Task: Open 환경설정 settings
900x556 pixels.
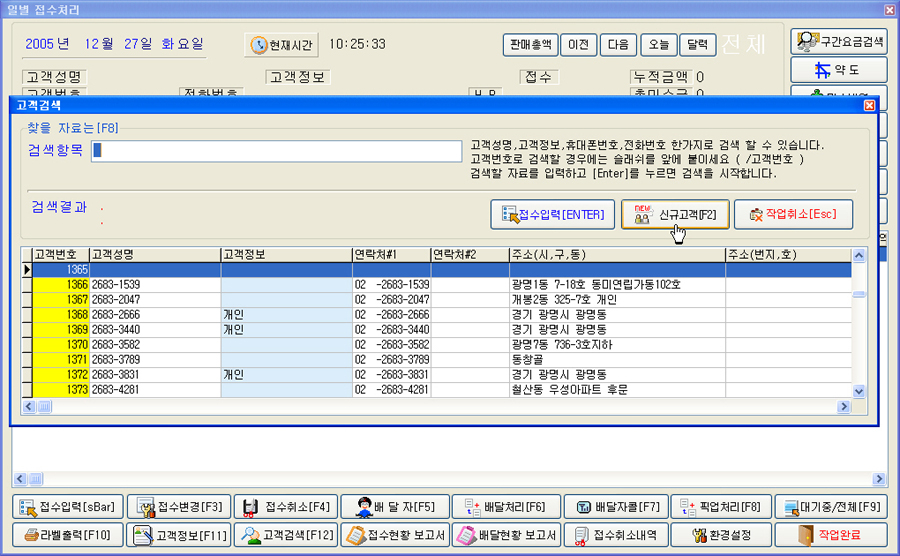Action: (x=720, y=535)
